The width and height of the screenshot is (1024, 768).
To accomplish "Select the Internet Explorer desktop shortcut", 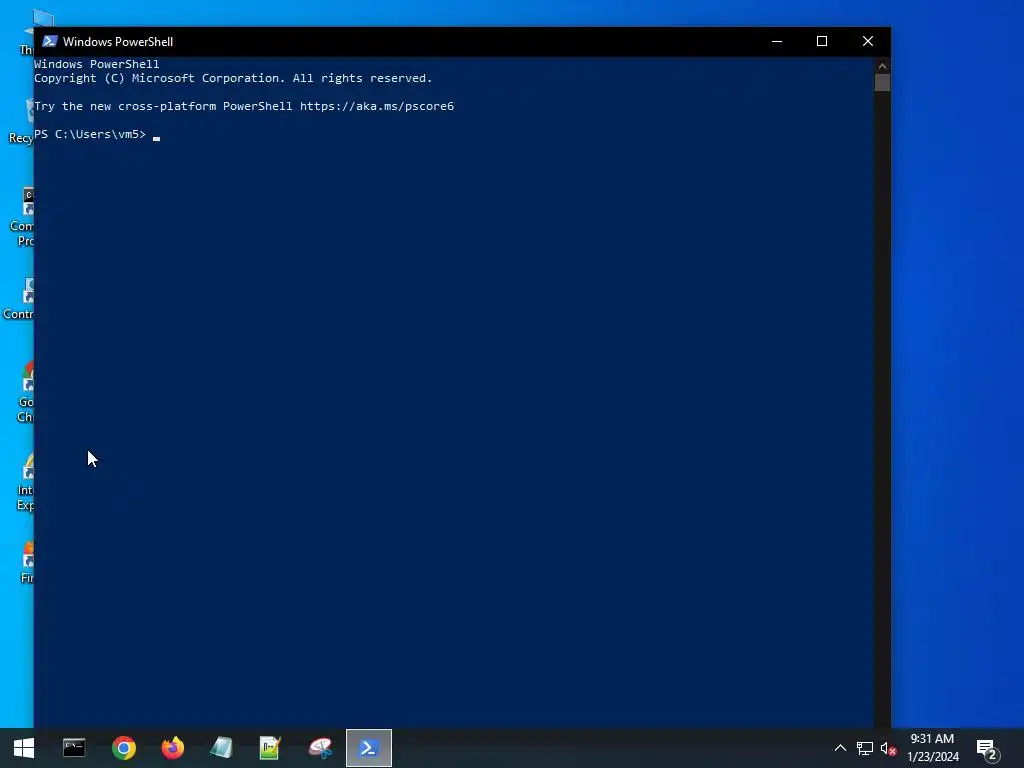I will click(x=25, y=481).
